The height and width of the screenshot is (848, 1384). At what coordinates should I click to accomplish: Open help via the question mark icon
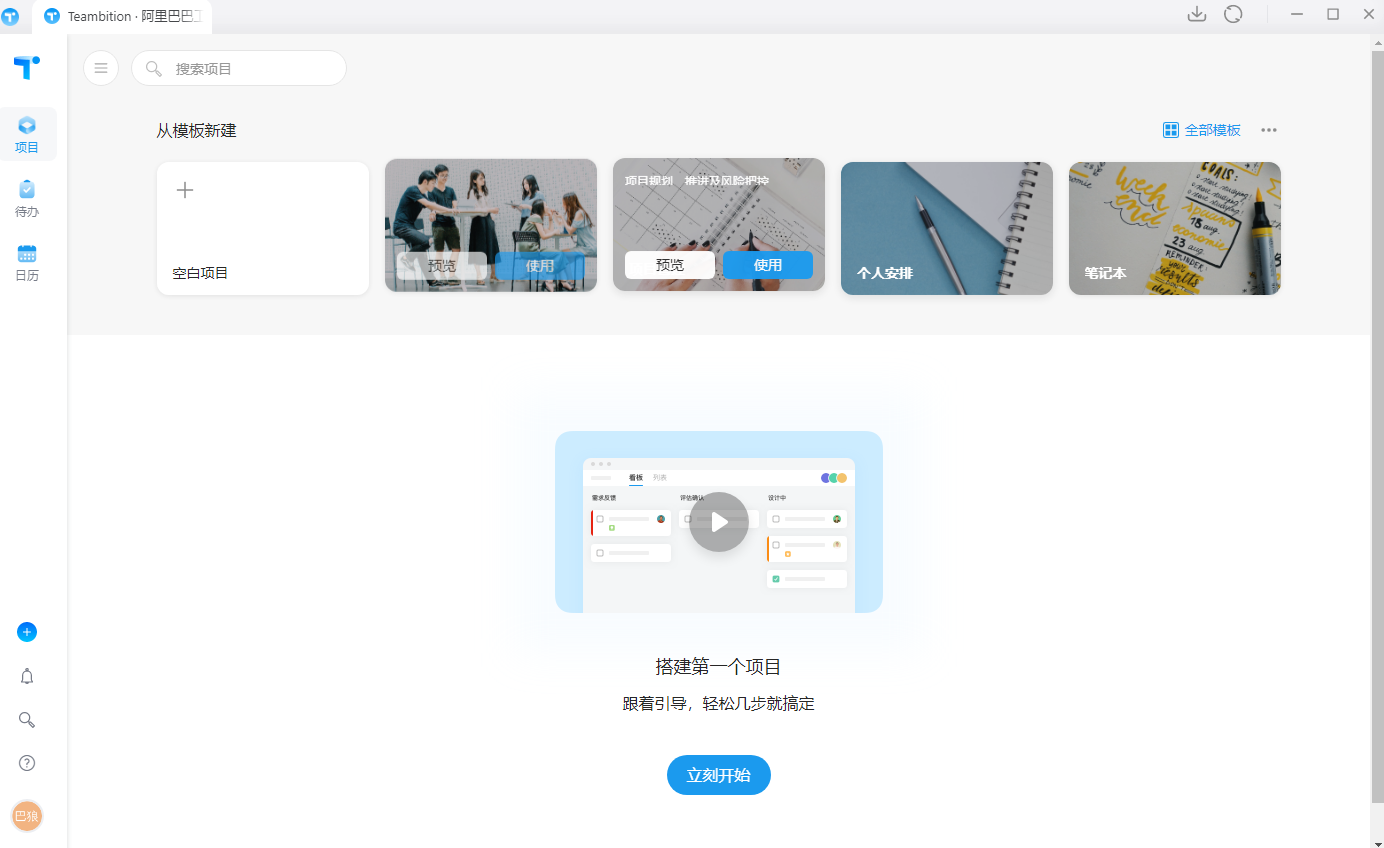27,763
